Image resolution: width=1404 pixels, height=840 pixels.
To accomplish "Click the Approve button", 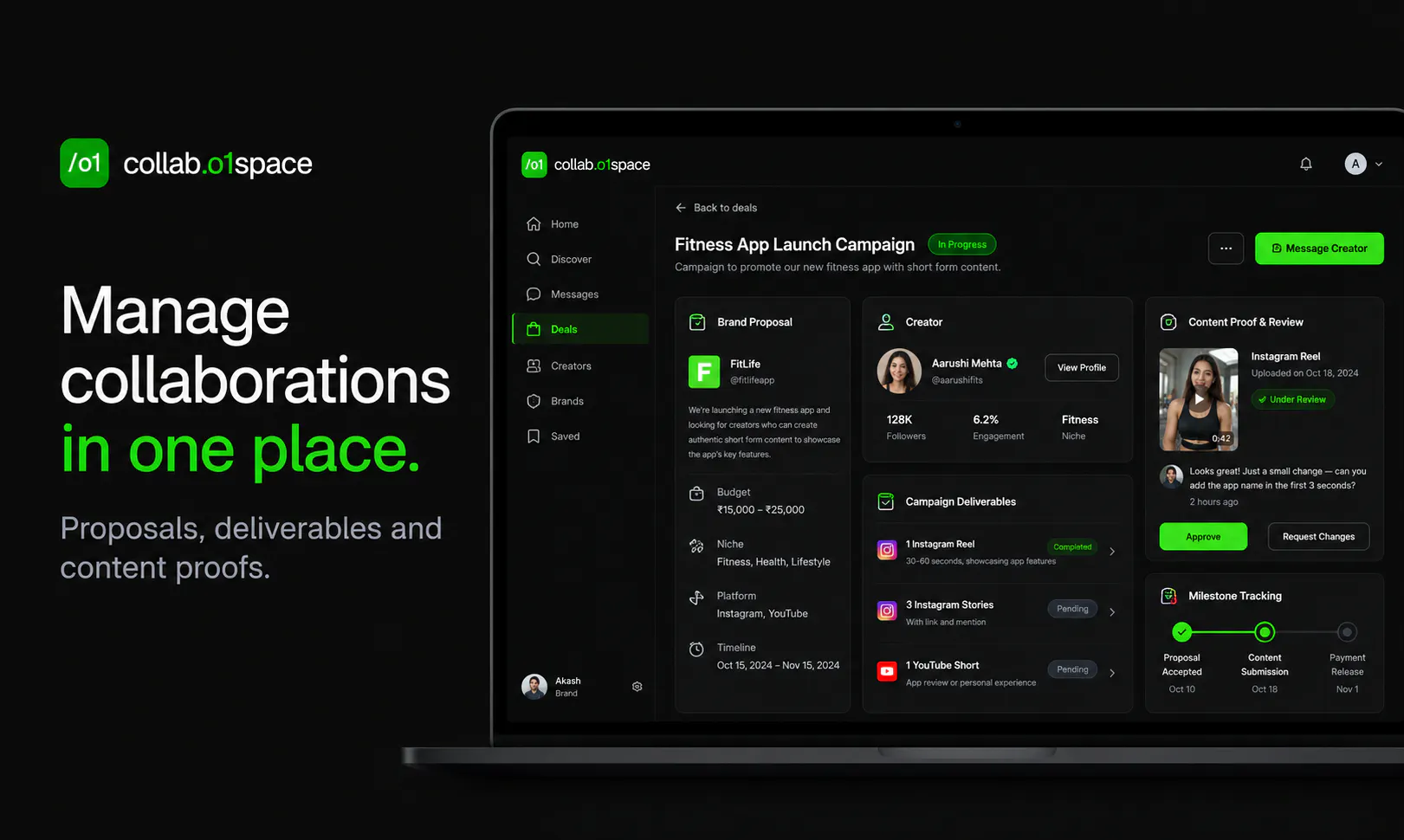I will pos(1203,537).
